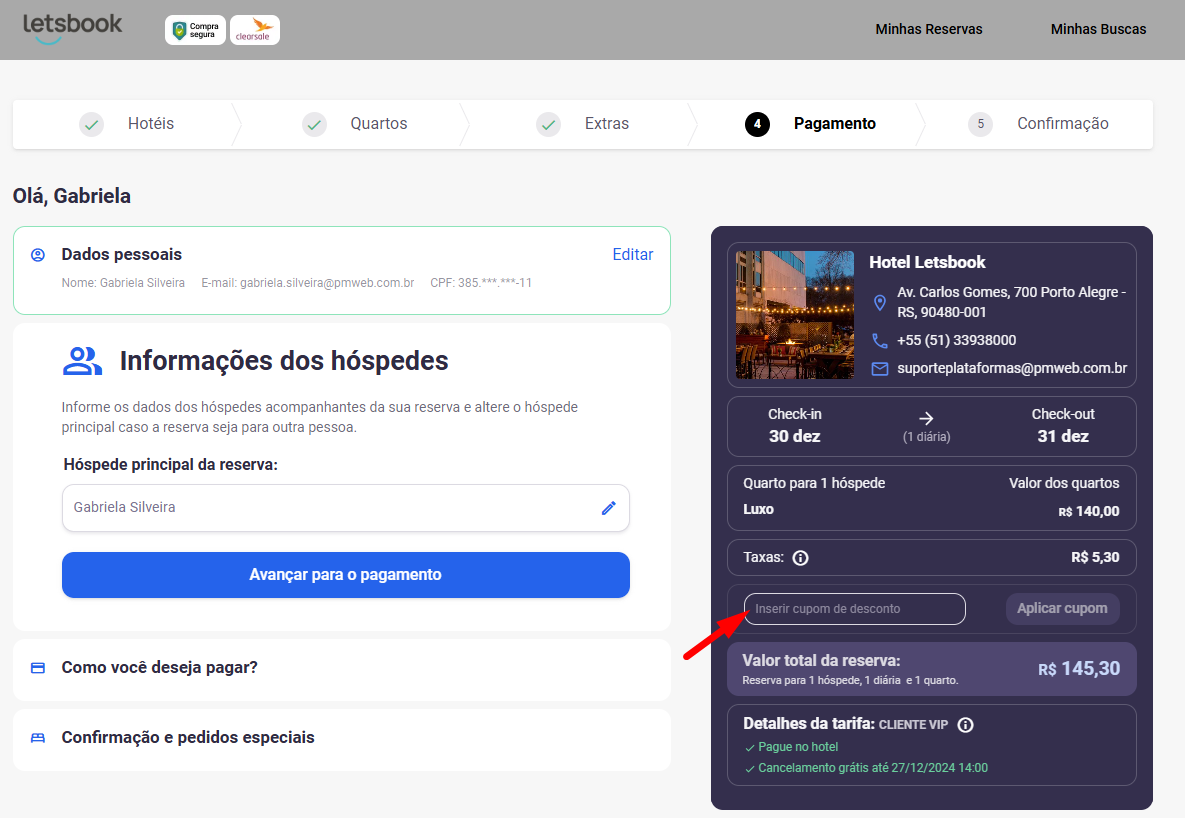
Task: Click the Av. Carlos Gomes hotel address
Action: click(1011, 302)
